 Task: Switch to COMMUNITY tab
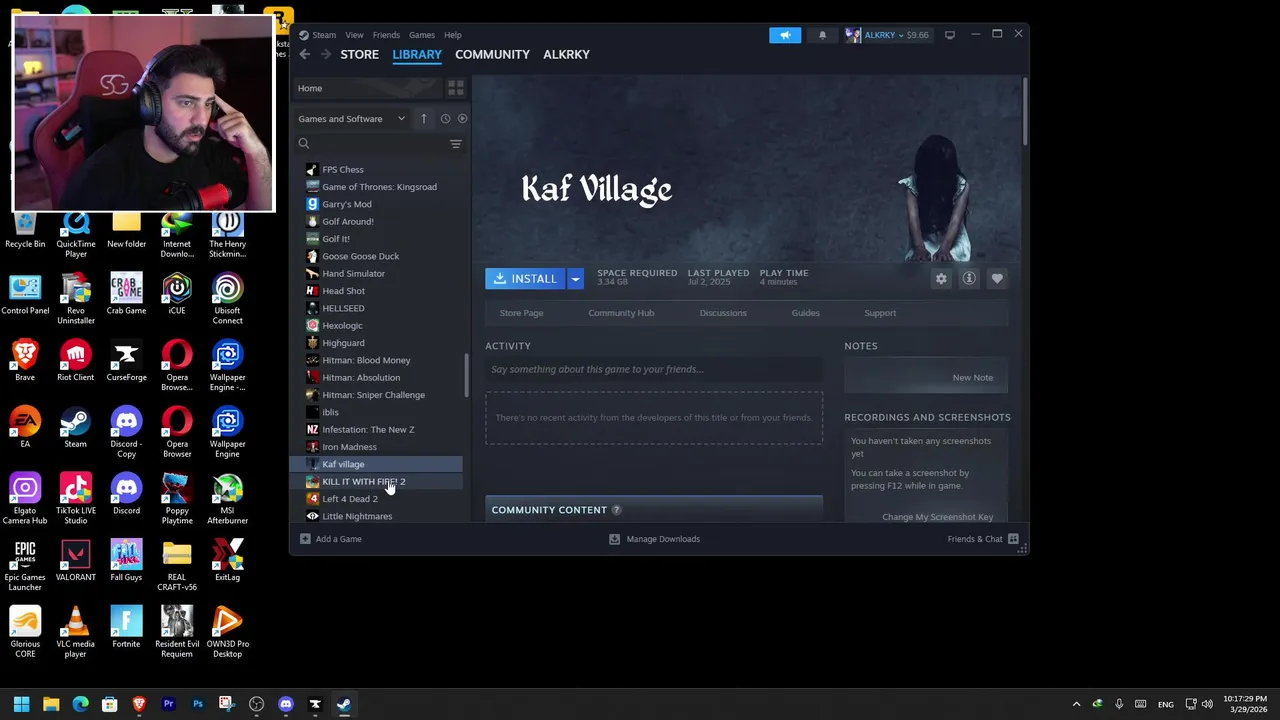492,54
